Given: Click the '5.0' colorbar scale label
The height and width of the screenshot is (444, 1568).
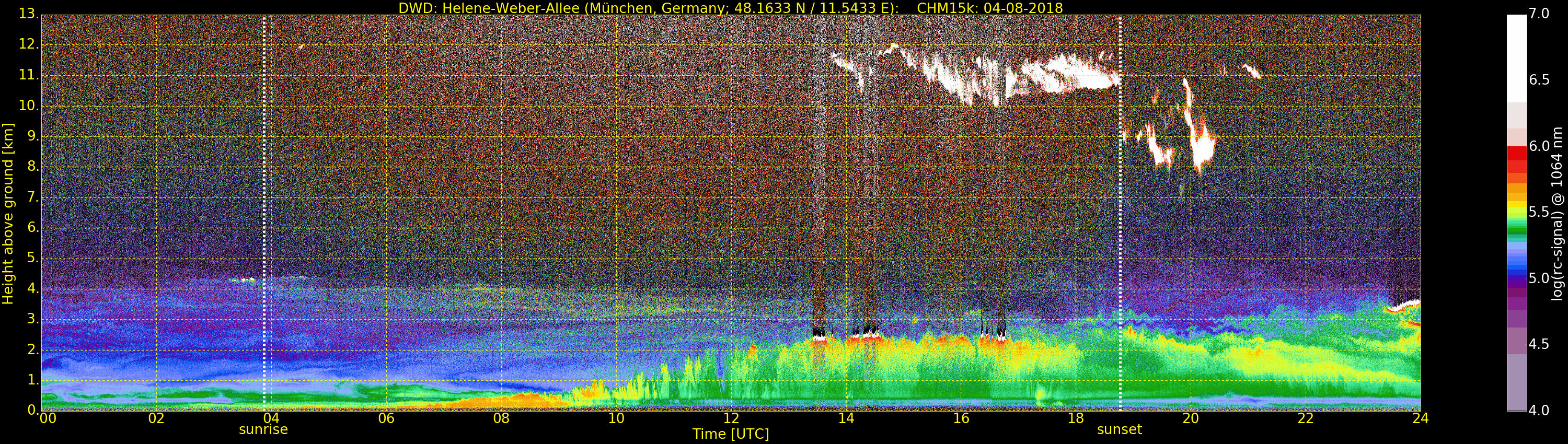Looking at the screenshot, I should pyautogui.click(x=1539, y=278).
